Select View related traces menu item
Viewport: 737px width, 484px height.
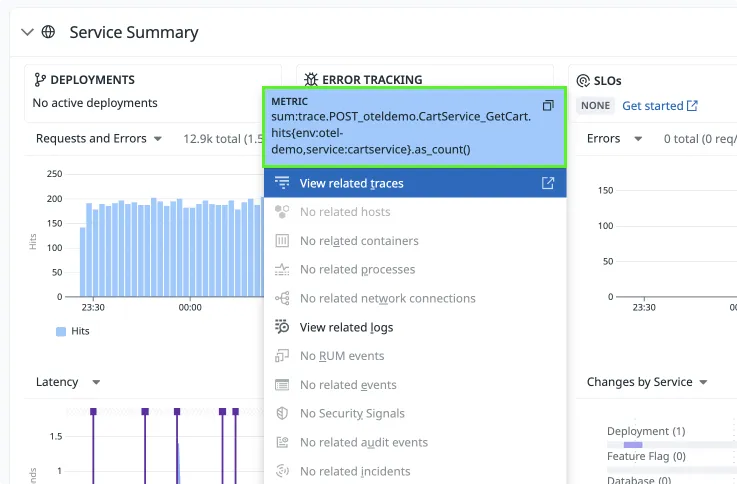(x=352, y=183)
